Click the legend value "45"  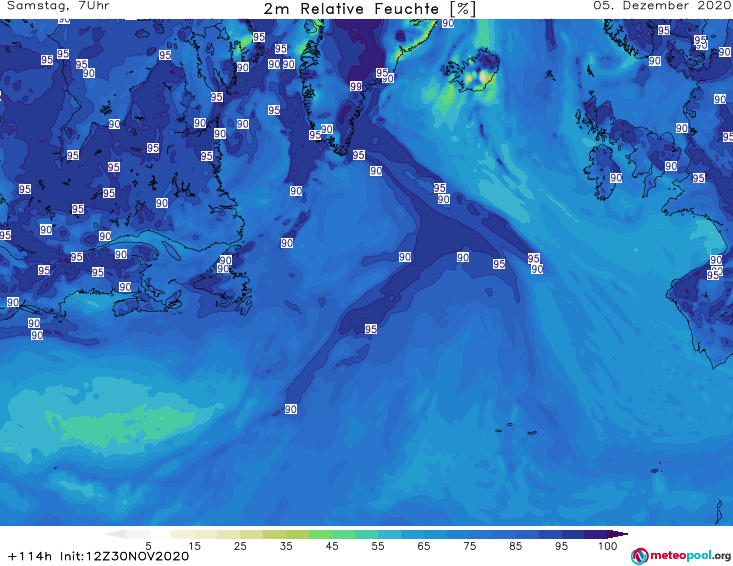tap(332, 546)
